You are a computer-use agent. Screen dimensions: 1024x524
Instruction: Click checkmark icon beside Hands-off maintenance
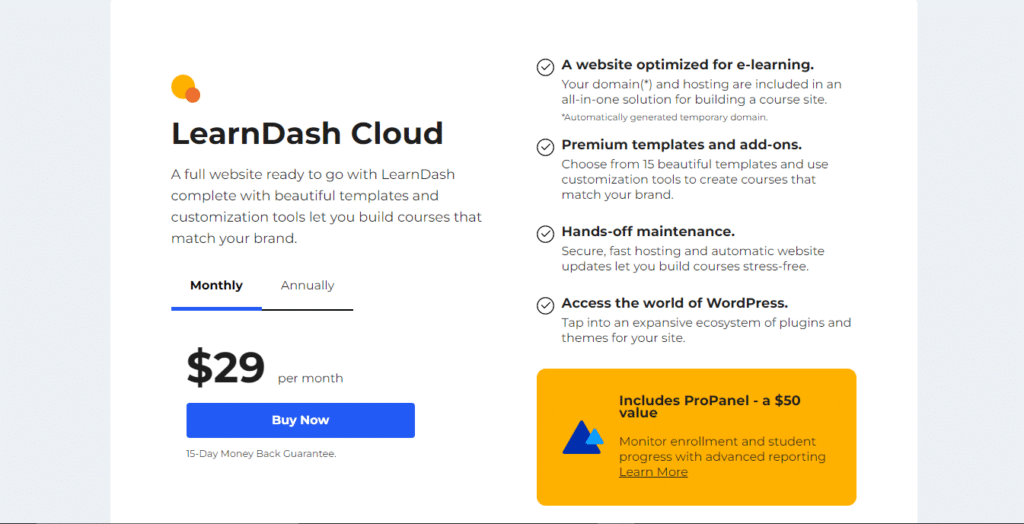(x=545, y=234)
